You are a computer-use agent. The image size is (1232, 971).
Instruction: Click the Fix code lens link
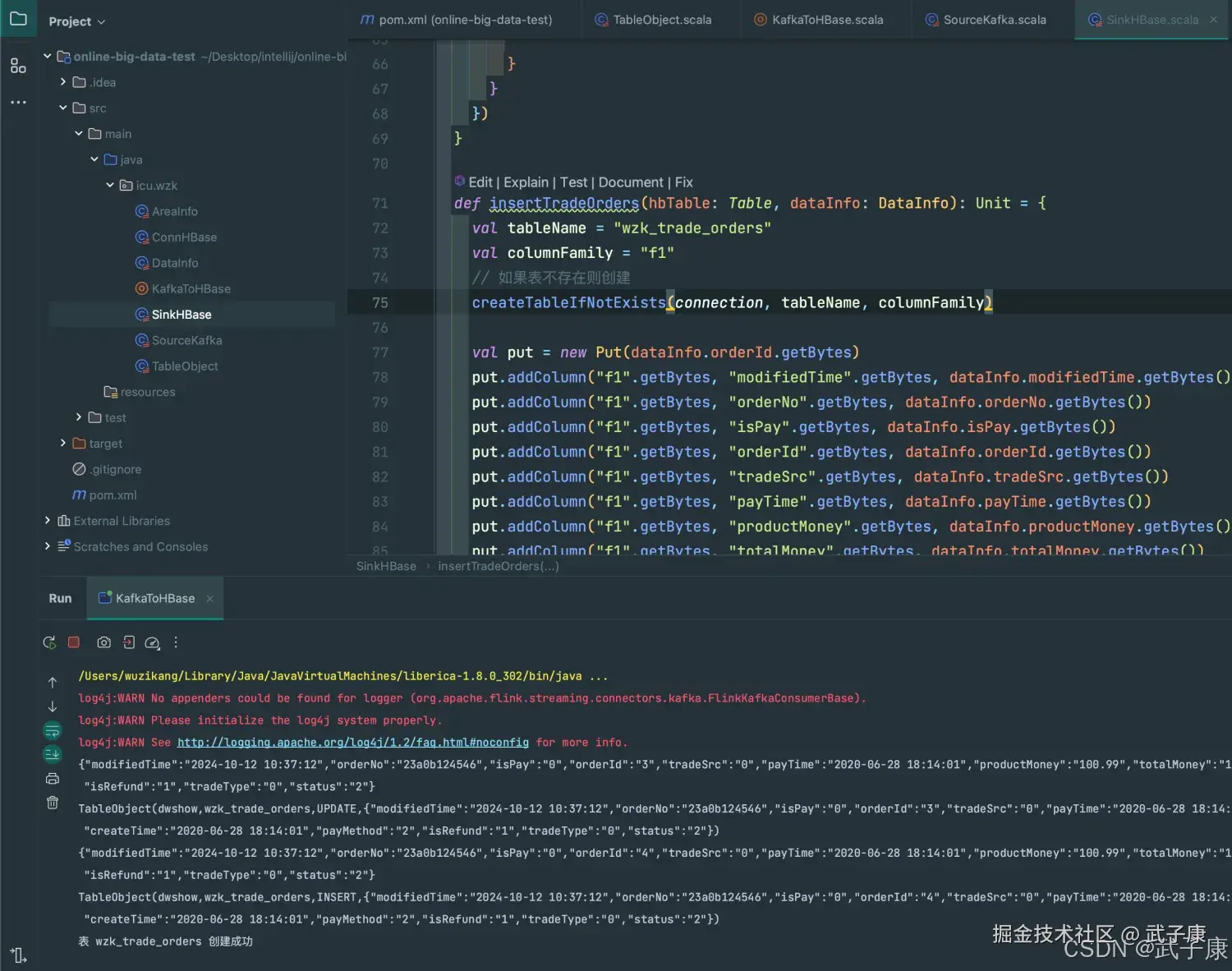[x=683, y=182]
